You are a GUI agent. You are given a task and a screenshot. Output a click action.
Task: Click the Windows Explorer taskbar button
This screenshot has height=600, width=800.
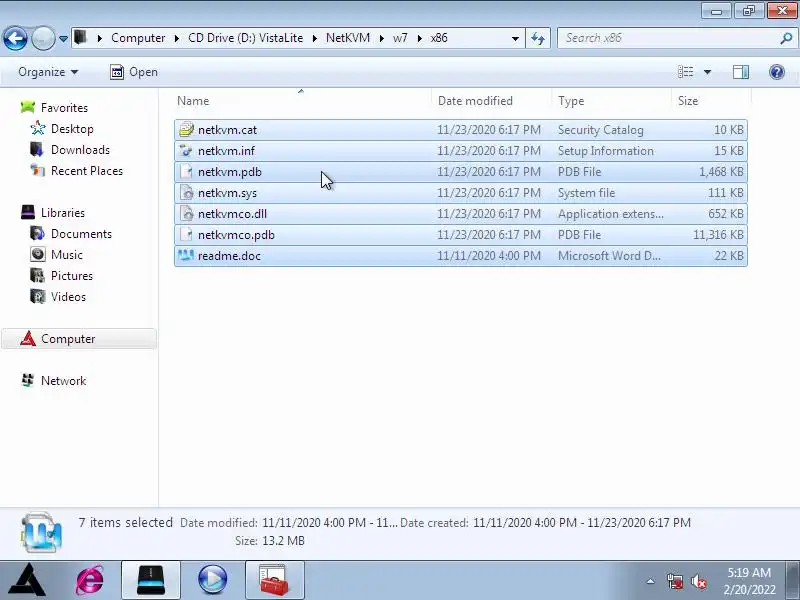point(151,580)
